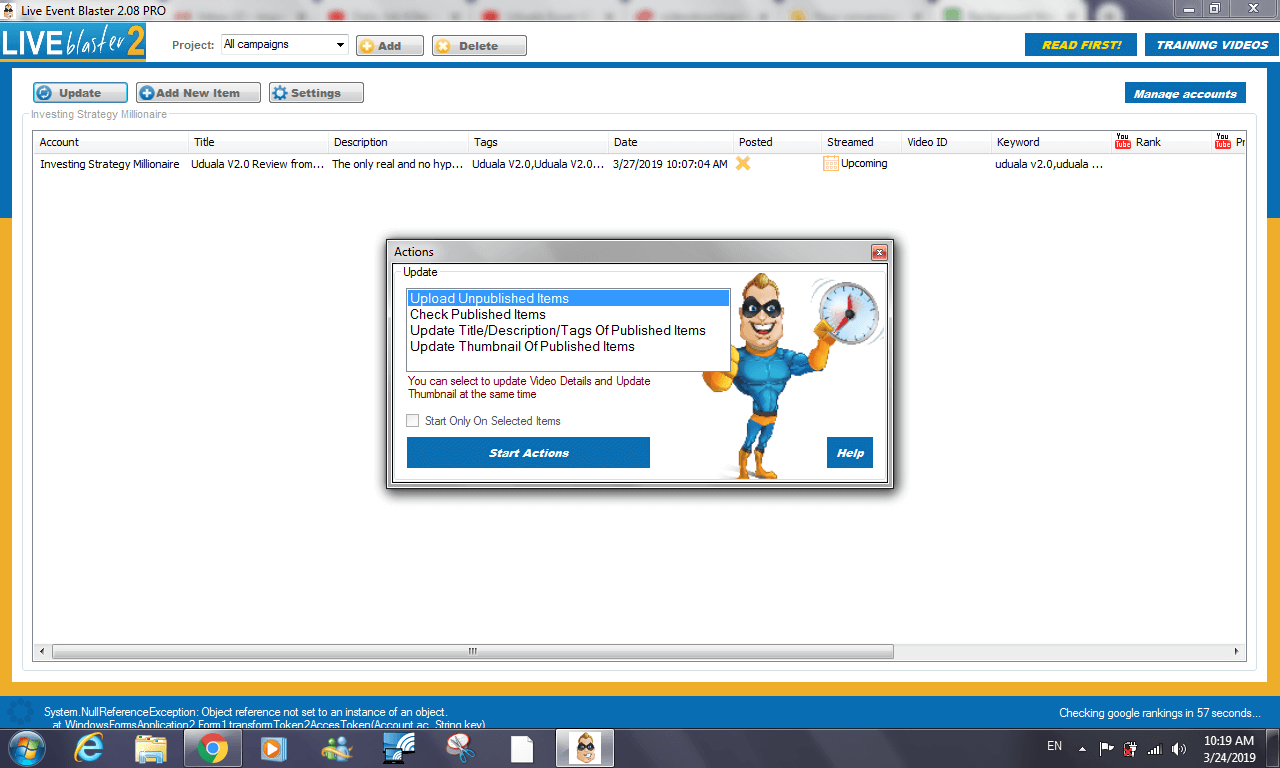Sort by Keyword column header
The height and width of the screenshot is (768, 1280).
coord(1051,142)
